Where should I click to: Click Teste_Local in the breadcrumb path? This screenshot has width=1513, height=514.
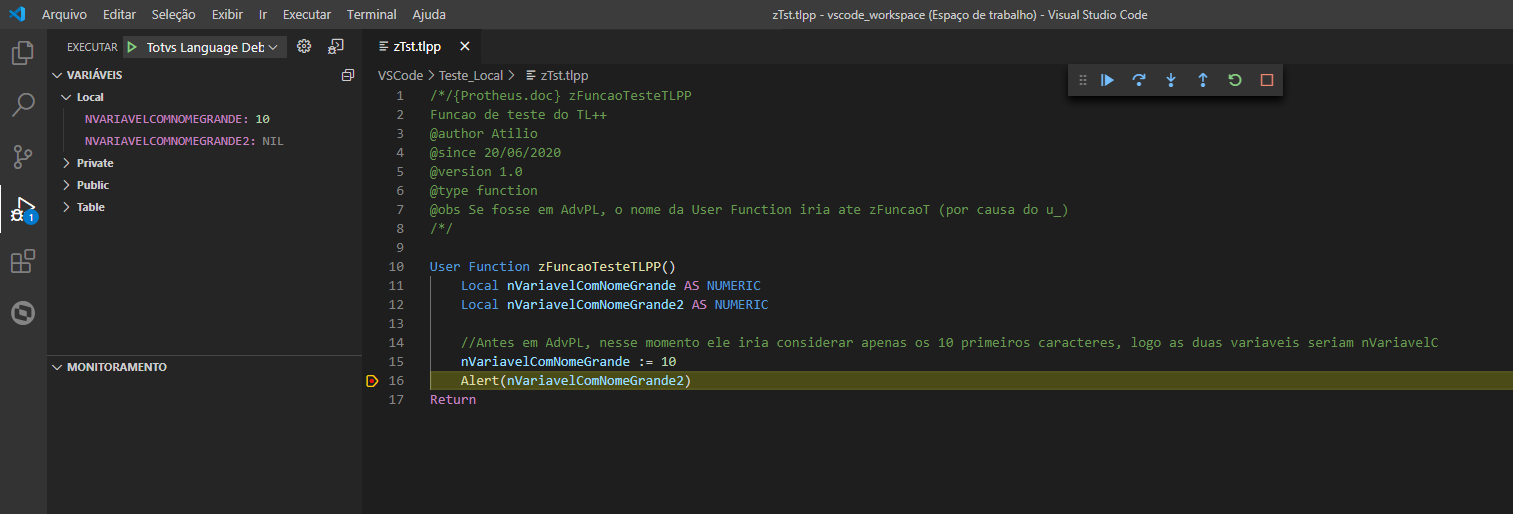[x=472, y=75]
